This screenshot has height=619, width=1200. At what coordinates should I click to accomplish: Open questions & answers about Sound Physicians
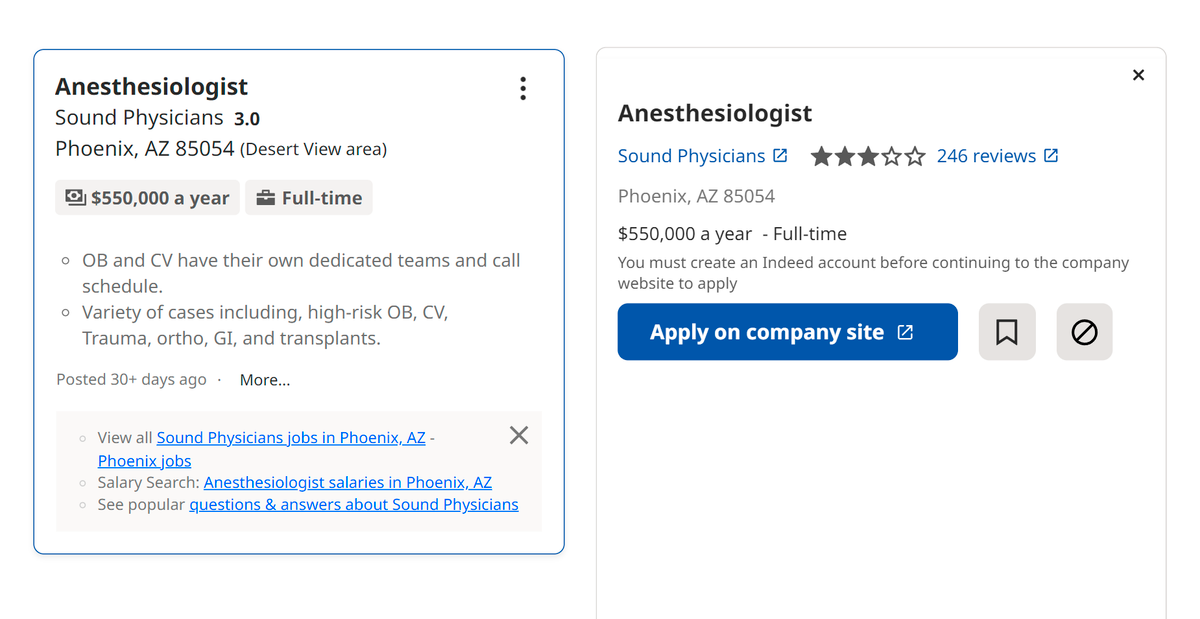pyautogui.click(x=354, y=505)
